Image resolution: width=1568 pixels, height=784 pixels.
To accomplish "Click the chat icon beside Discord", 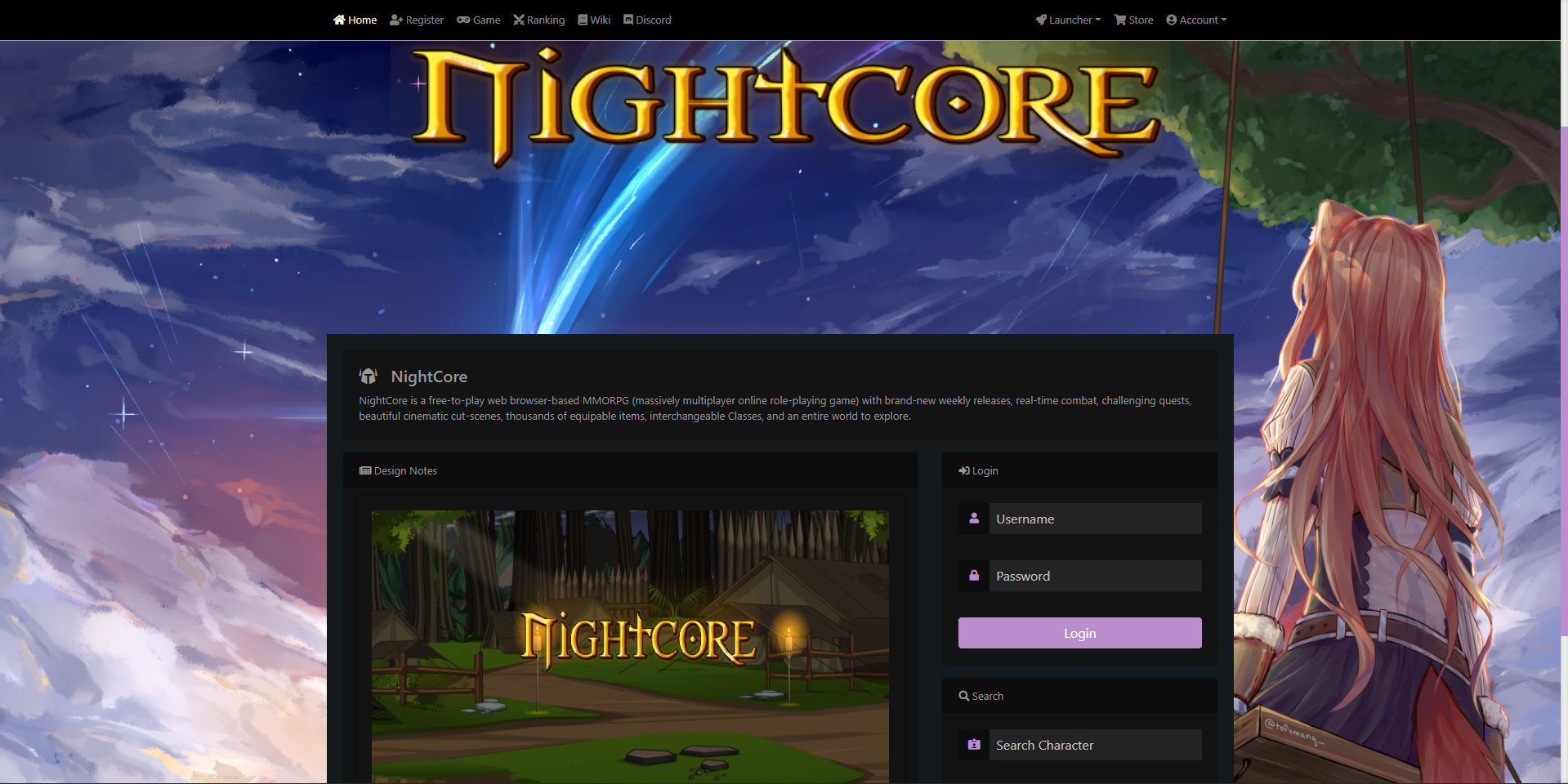I will coord(628,20).
